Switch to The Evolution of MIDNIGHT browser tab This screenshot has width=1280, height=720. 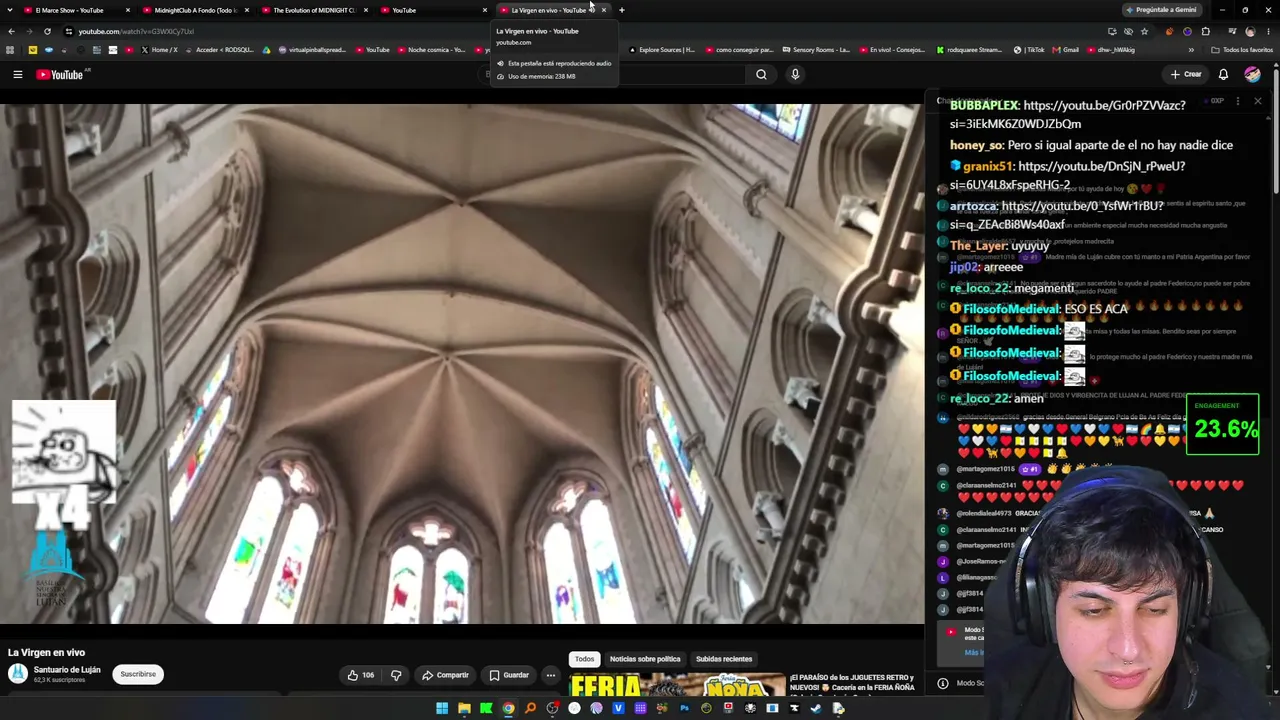click(314, 10)
